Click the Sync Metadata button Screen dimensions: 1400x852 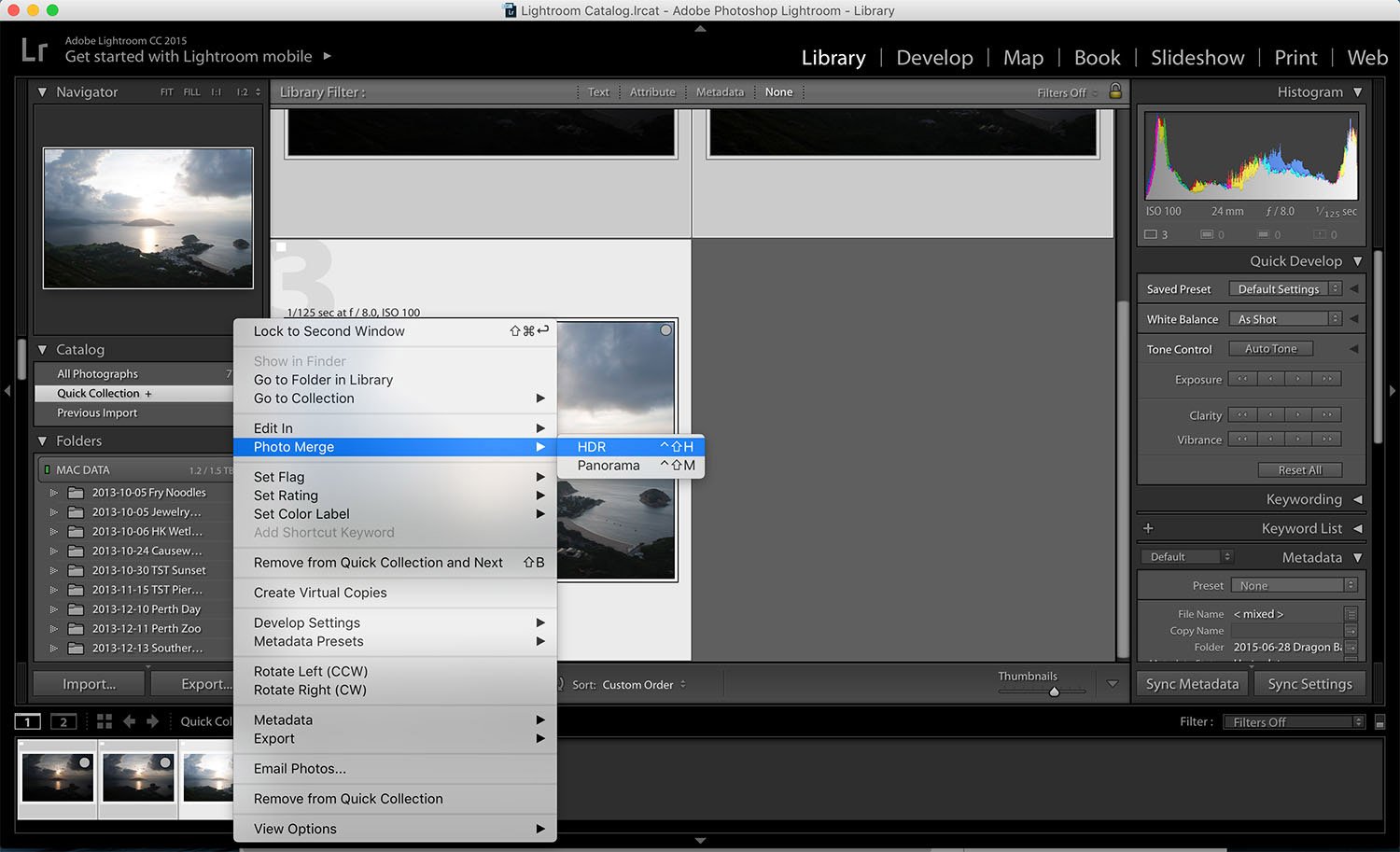pos(1192,683)
